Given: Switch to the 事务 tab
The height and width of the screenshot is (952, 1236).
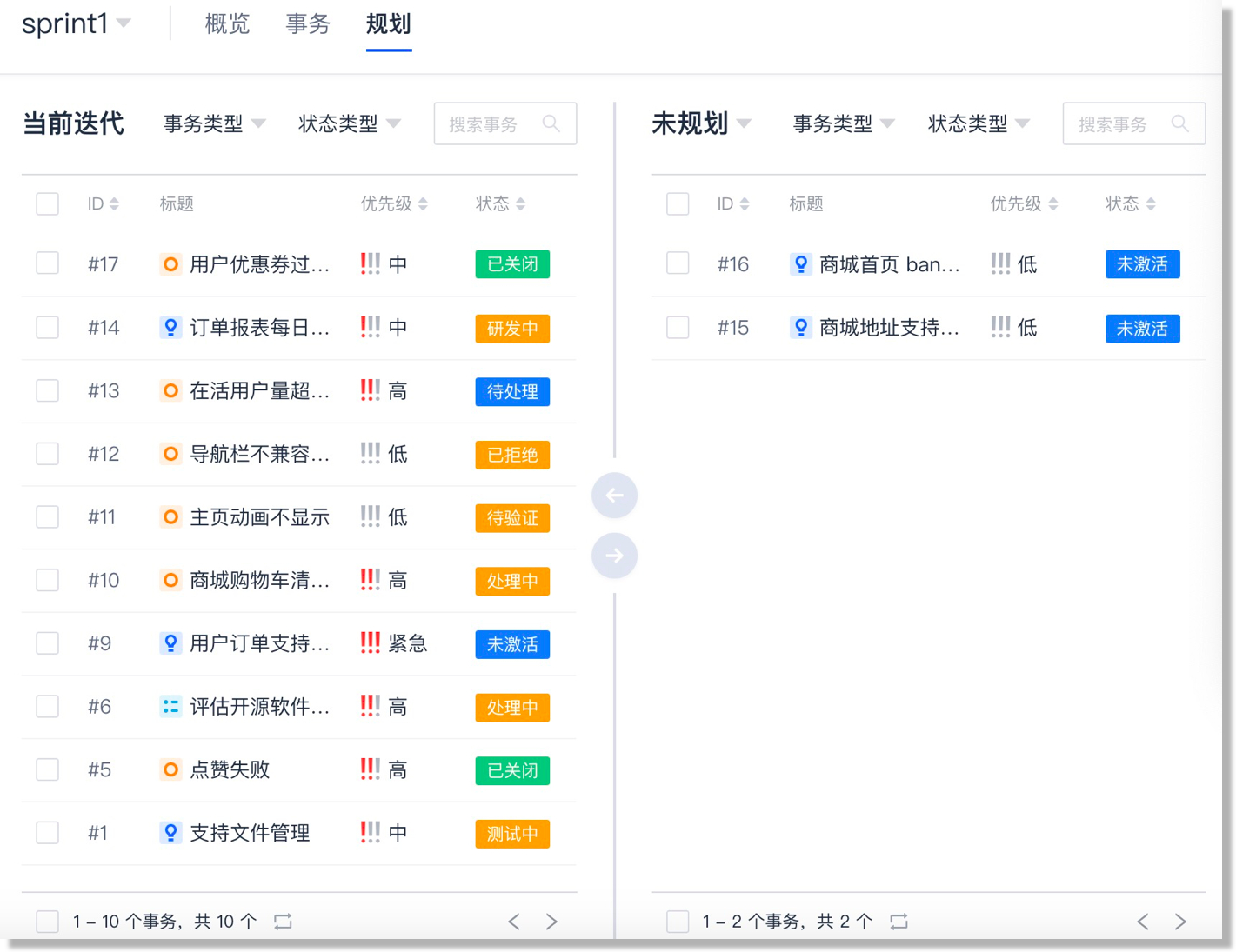Looking at the screenshot, I should (308, 24).
